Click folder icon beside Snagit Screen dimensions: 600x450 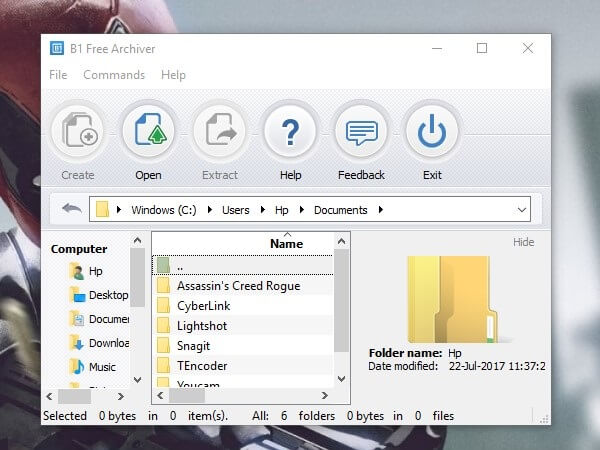[163, 346]
